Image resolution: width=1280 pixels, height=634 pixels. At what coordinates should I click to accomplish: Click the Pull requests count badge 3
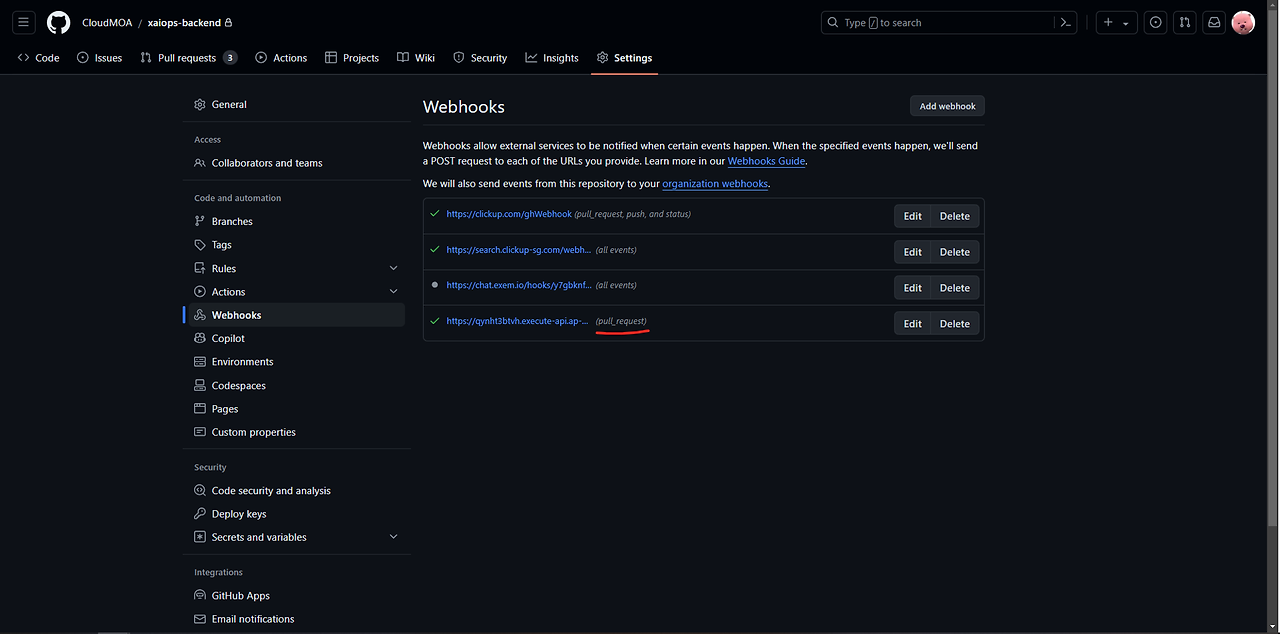click(x=230, y=58)
